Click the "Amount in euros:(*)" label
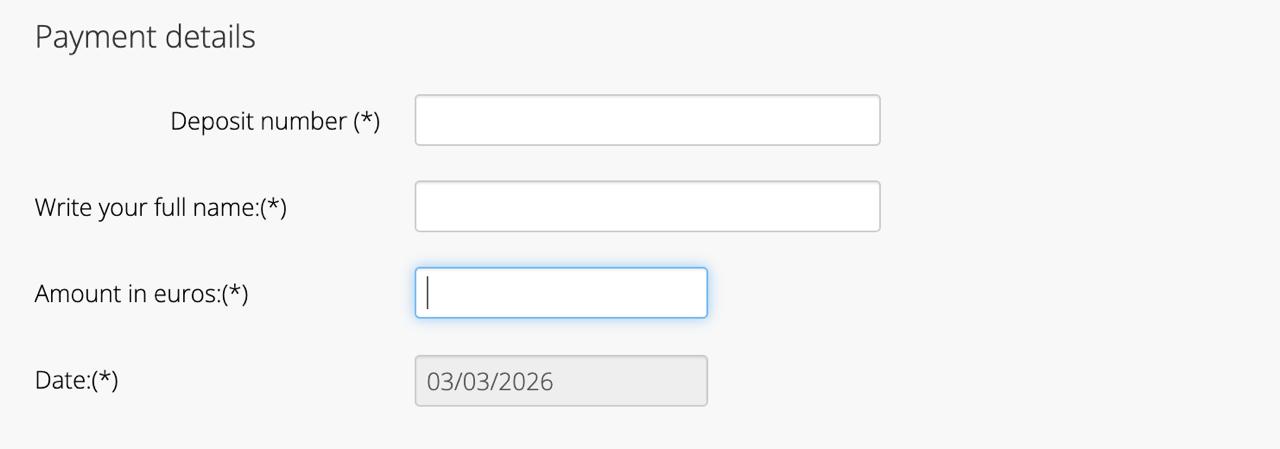This screenshot has width=1280, height=449. 141,294
